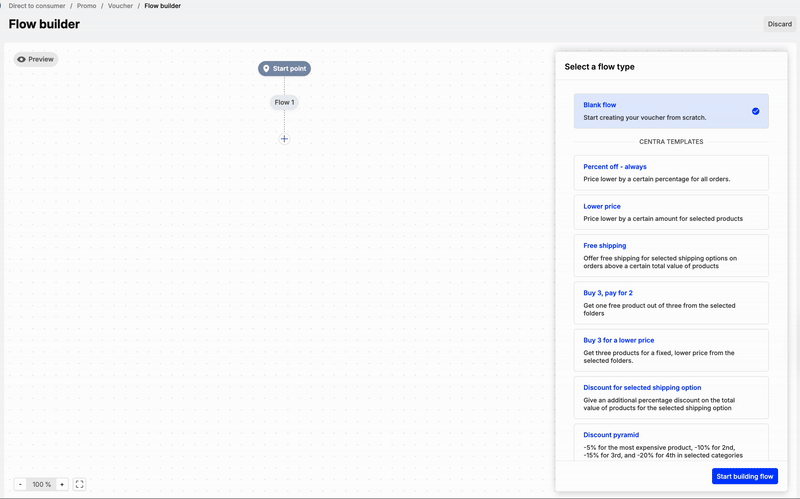Select the Flow 1 node
The image size is (800, 499).
(x=284, y=102)
